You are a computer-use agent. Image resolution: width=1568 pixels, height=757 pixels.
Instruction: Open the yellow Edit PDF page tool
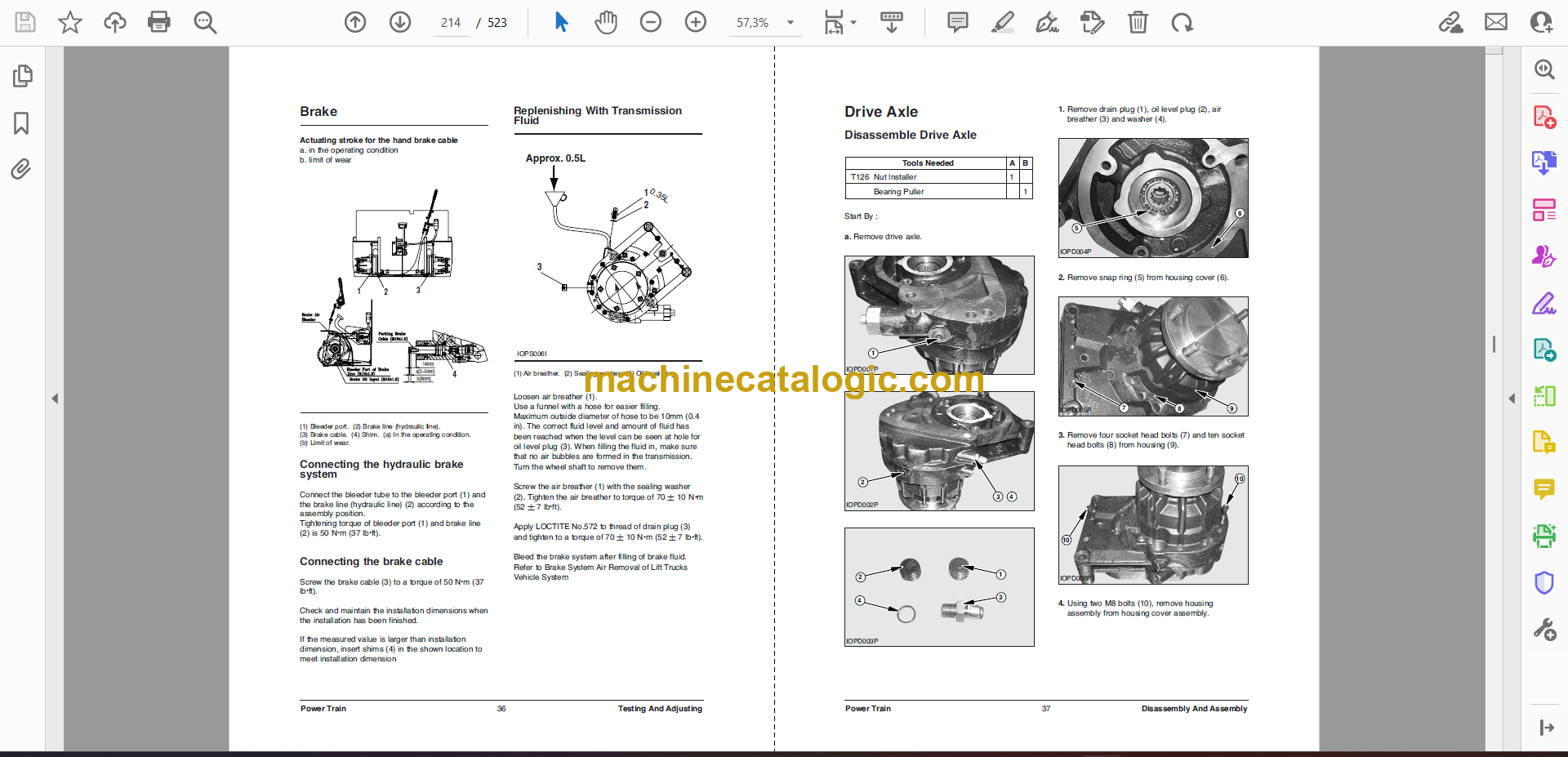pyautogui.click(x=1544, y=443)
